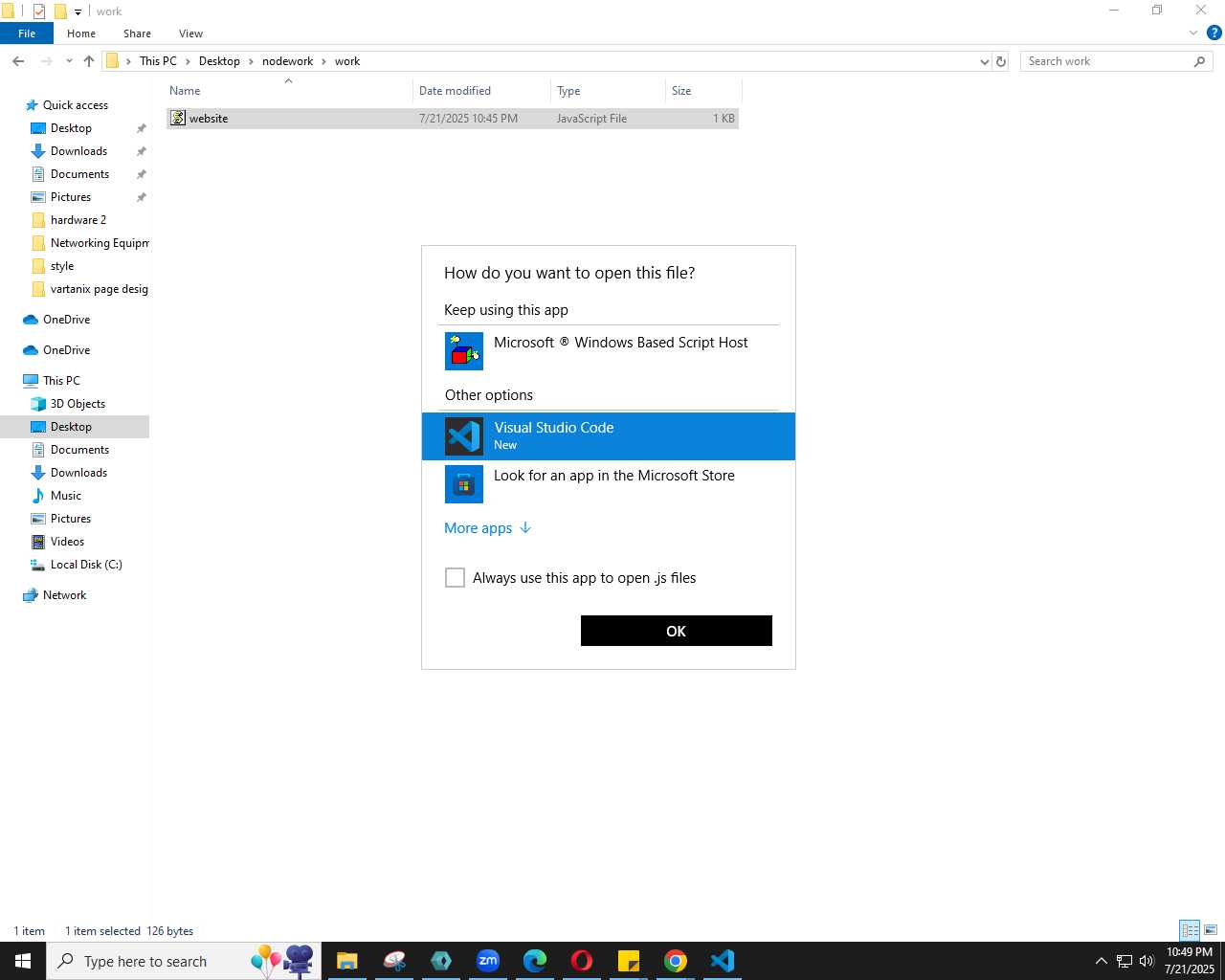1225x980 pixels.
Task: Open the Networking Equipment folder
Action: [100, 243]
